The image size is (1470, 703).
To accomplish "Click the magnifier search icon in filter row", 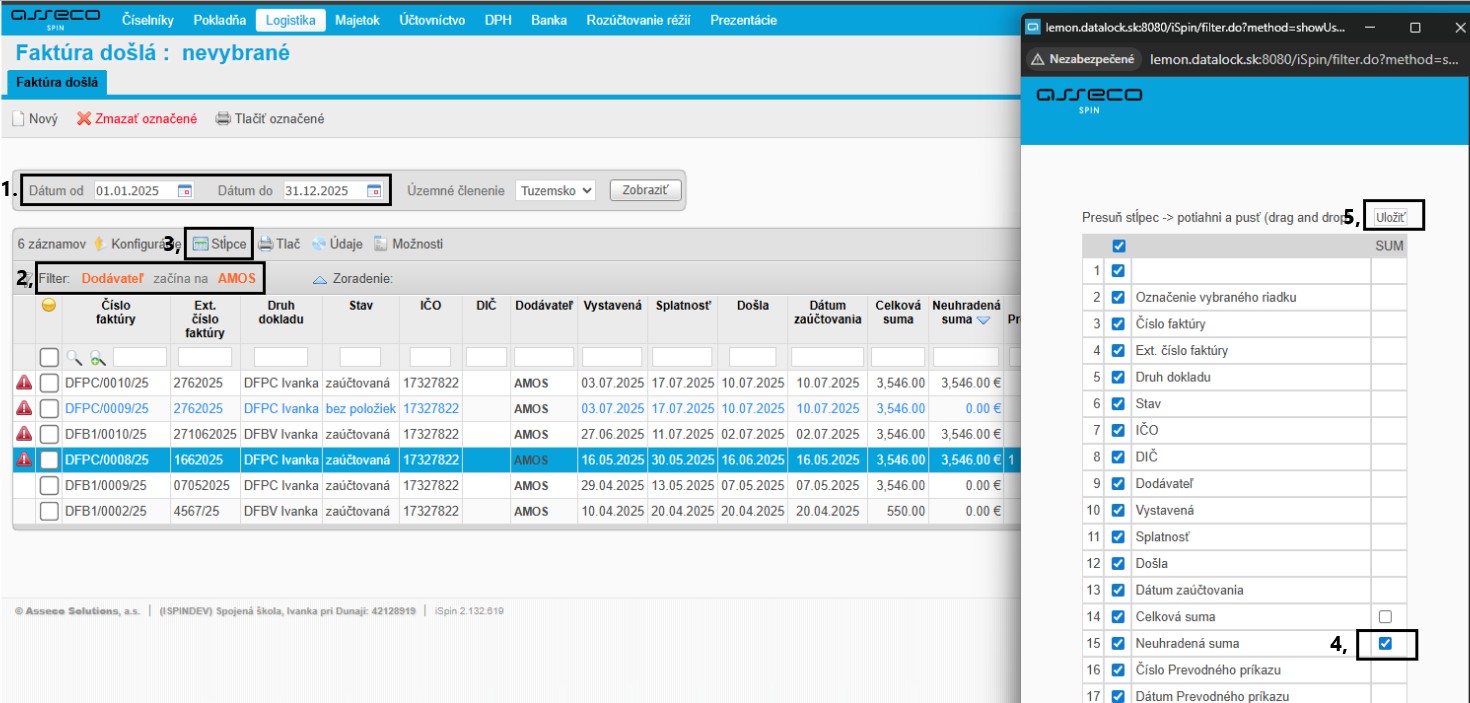I will (75, 357).
